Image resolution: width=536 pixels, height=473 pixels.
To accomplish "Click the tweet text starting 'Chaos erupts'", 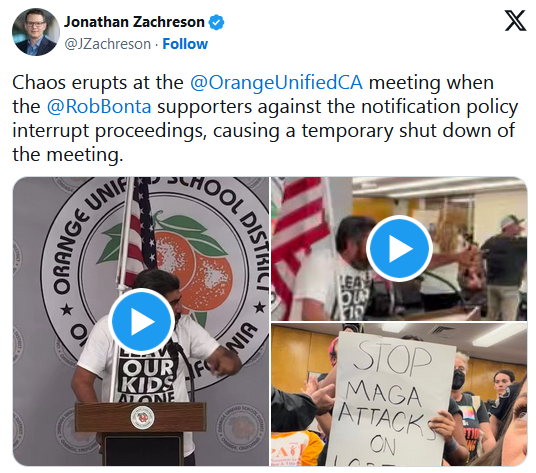I will point(265,119).
